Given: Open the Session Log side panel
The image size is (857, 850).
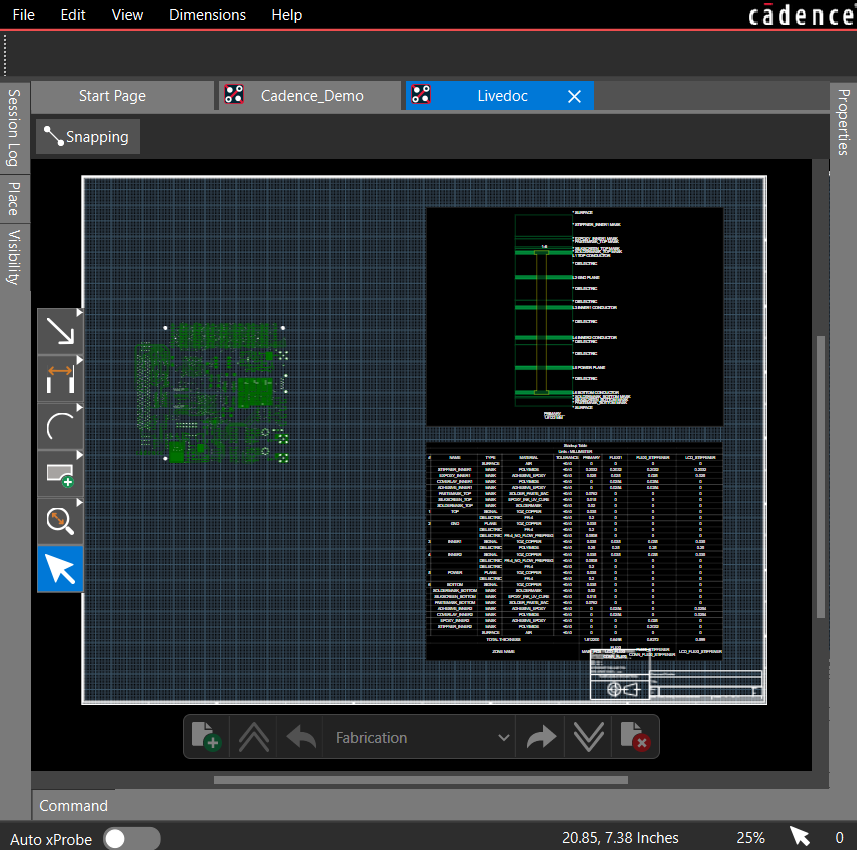Looking at the screenshot, I should pyautogui.click(x=14, y=128).
